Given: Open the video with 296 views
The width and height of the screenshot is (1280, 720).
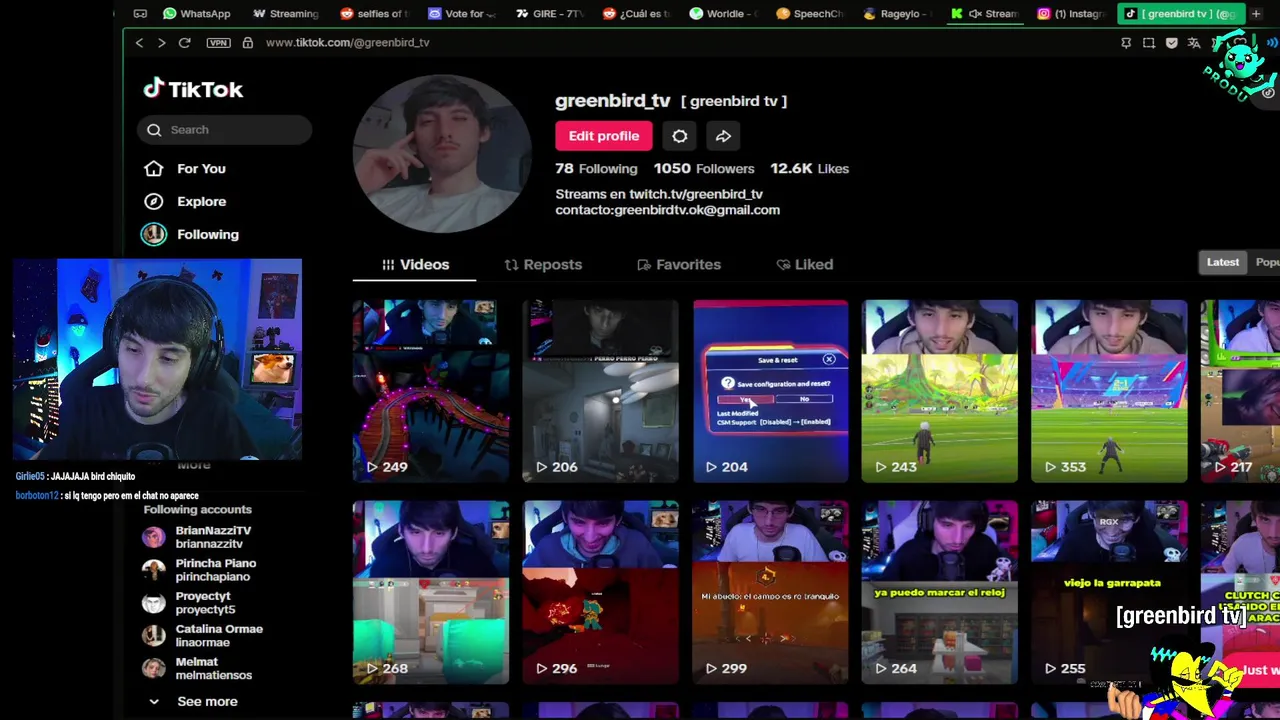Looking at the screenshot, I should [x=600, y=592].
